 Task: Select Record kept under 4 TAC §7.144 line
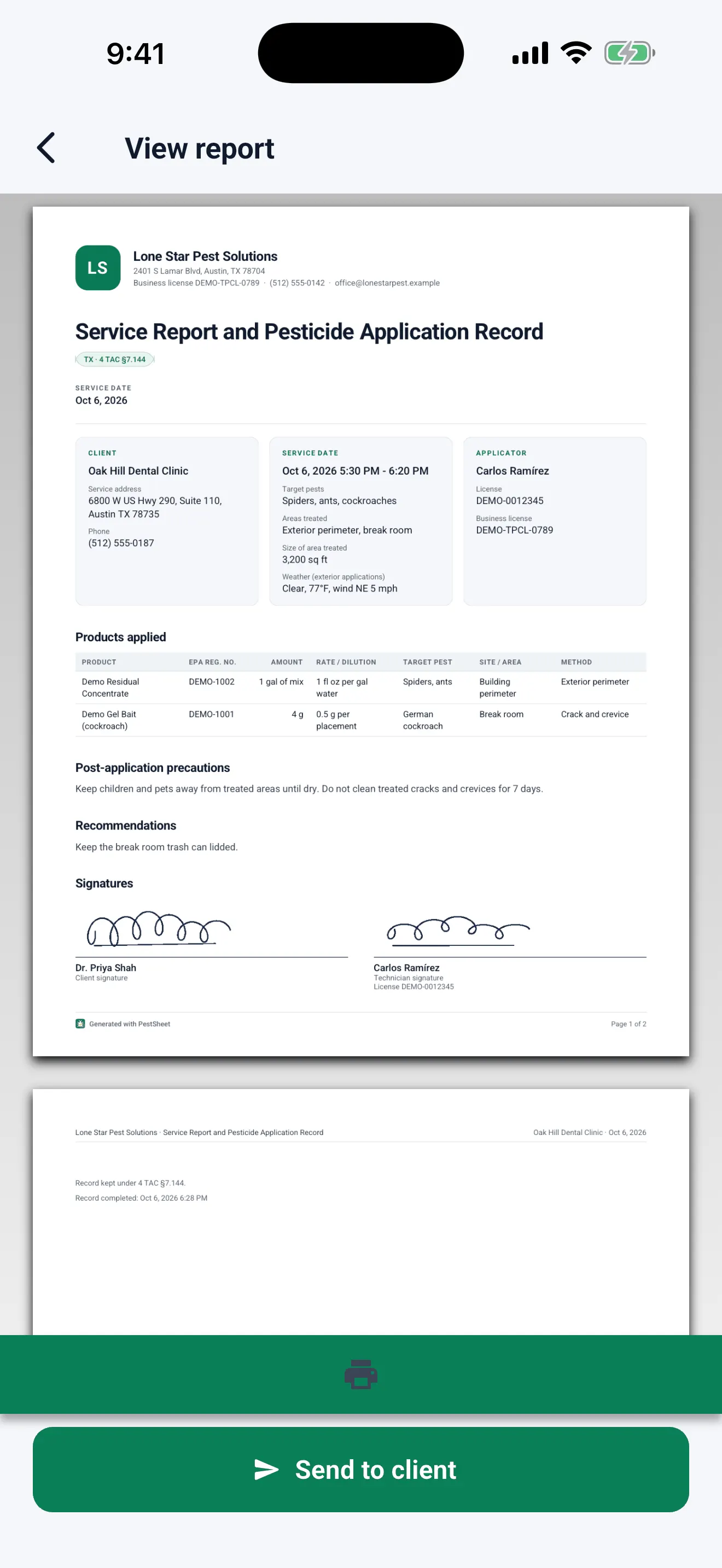pos(130,1183)
